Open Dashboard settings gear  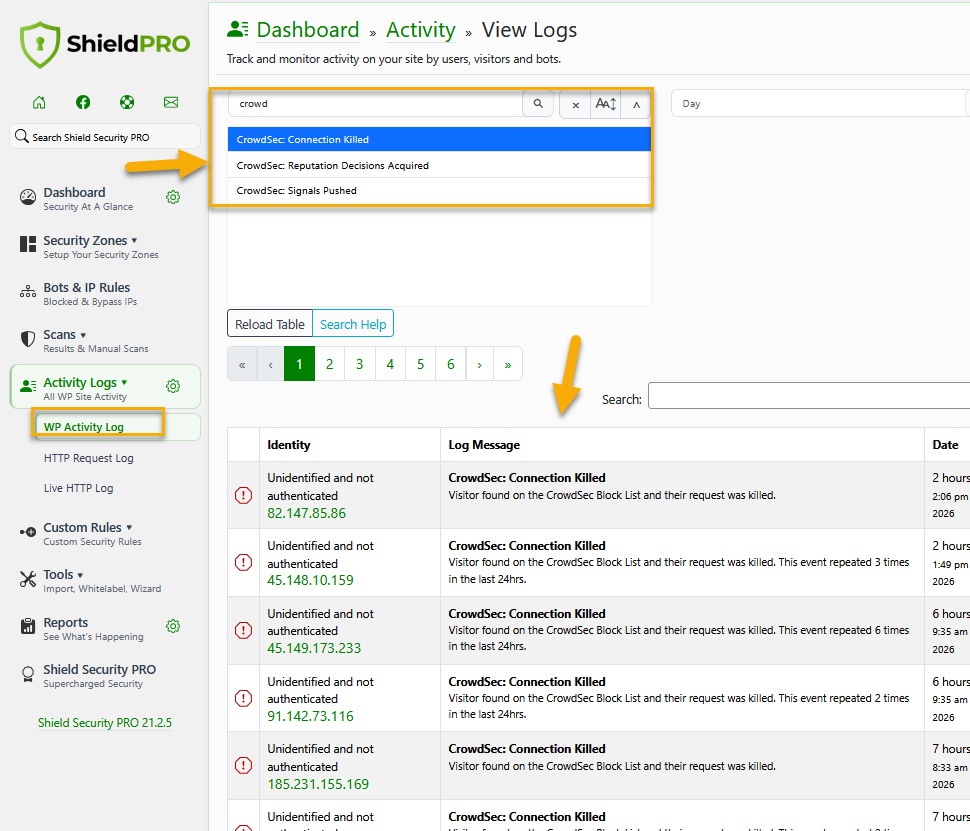coord(173,197)
